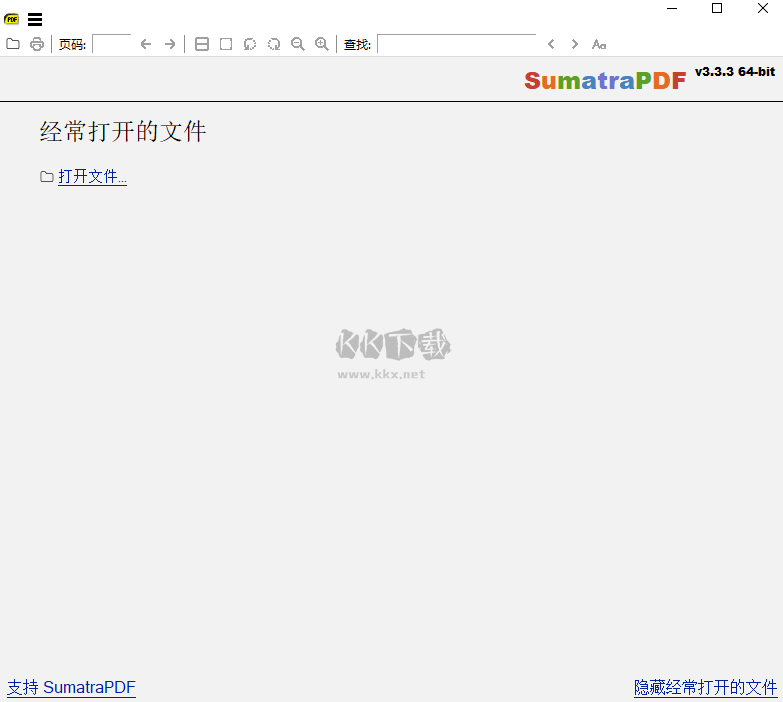The width and height of the screenshot is (783, 702).
Task: Open the '打开文件...' link
Action: [x=92, y=177]
